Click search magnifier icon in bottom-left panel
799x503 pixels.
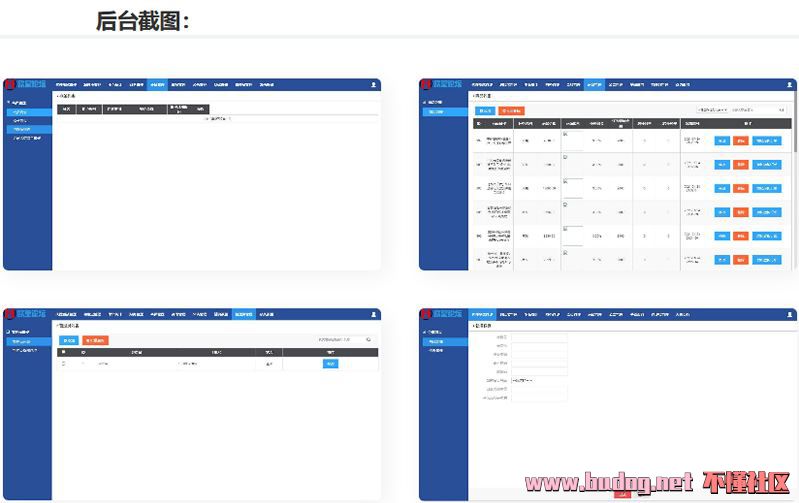(x=368, y=339)
